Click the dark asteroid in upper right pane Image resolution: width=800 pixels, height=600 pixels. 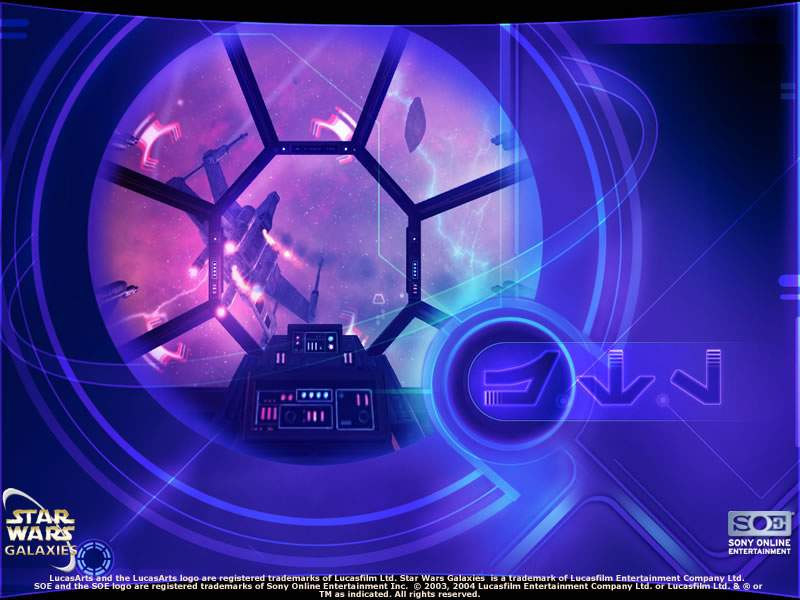pos(416,124)
